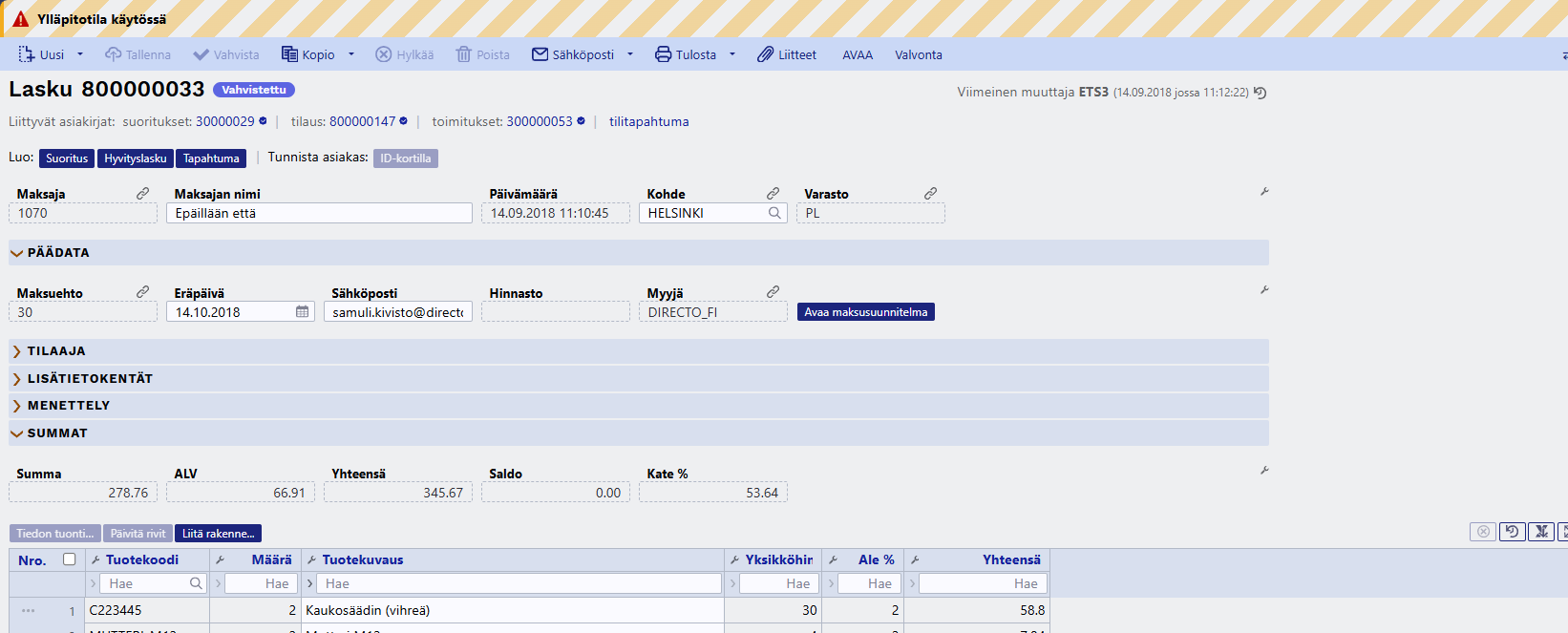Open linked order 800000147
Image resolution: width=1568 pixels, height=633 pixels.
362,121
